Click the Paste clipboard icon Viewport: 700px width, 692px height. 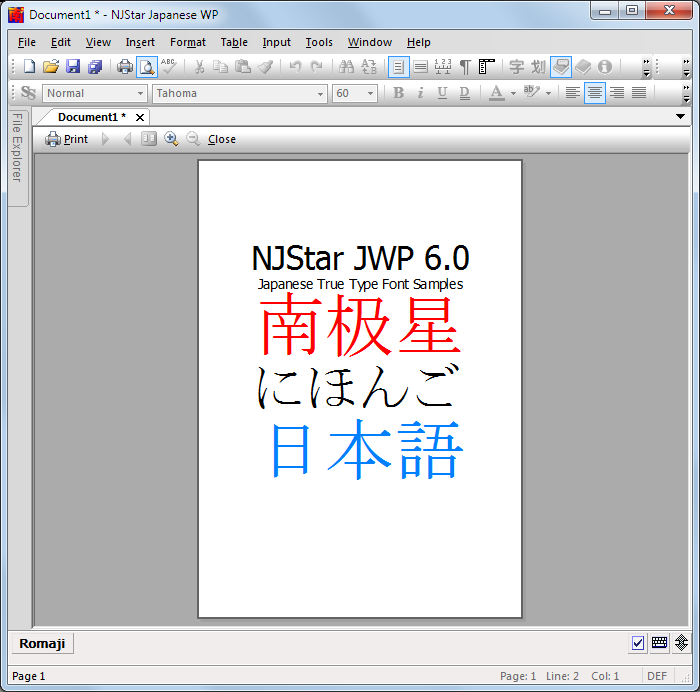pyautogui.click(x=242, y=67)
